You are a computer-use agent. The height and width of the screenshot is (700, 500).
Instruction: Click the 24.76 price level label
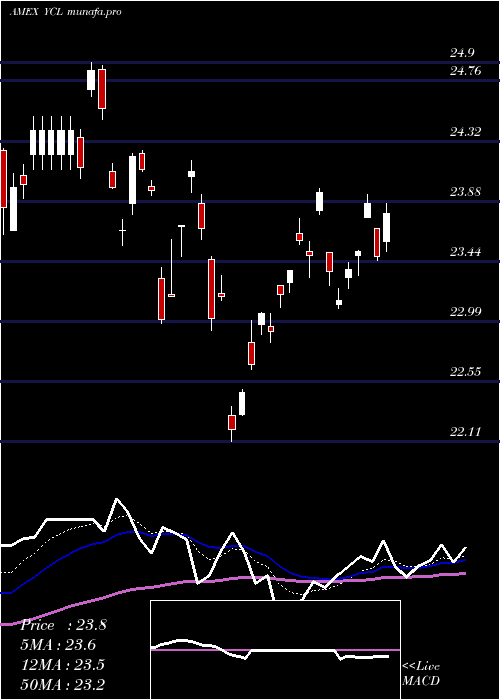[x=465, y=71]
